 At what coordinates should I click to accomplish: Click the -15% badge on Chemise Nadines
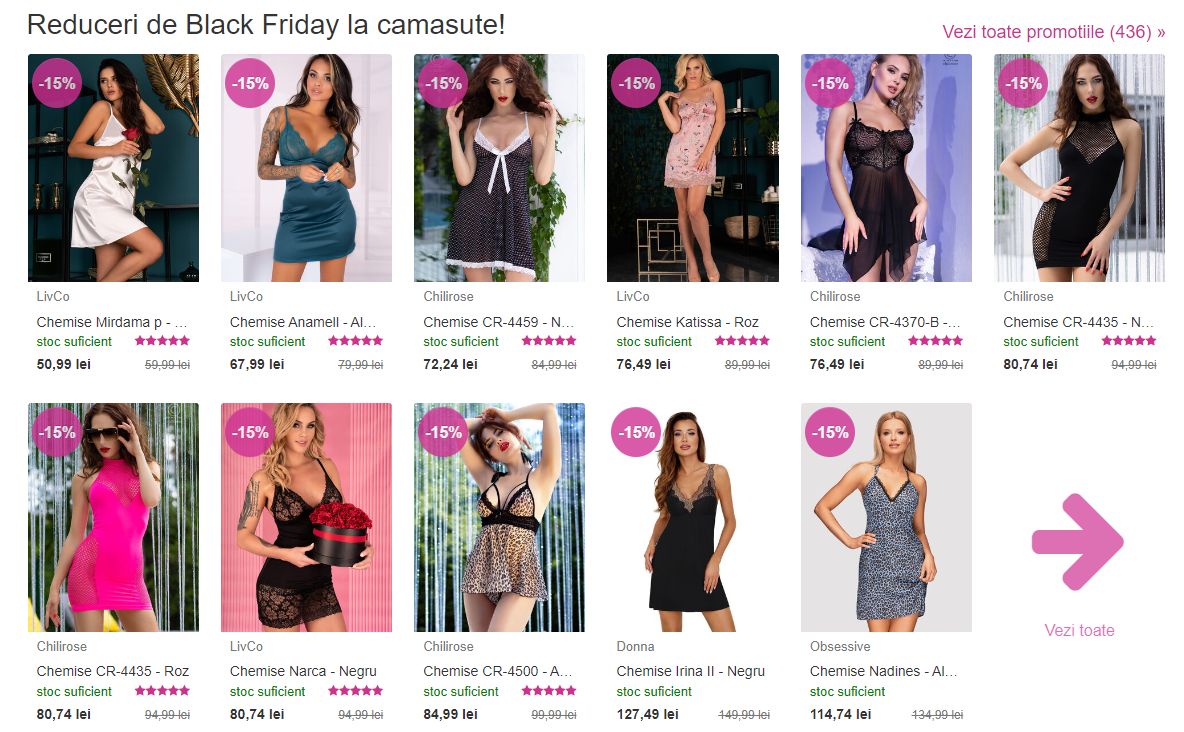point(830,432)
